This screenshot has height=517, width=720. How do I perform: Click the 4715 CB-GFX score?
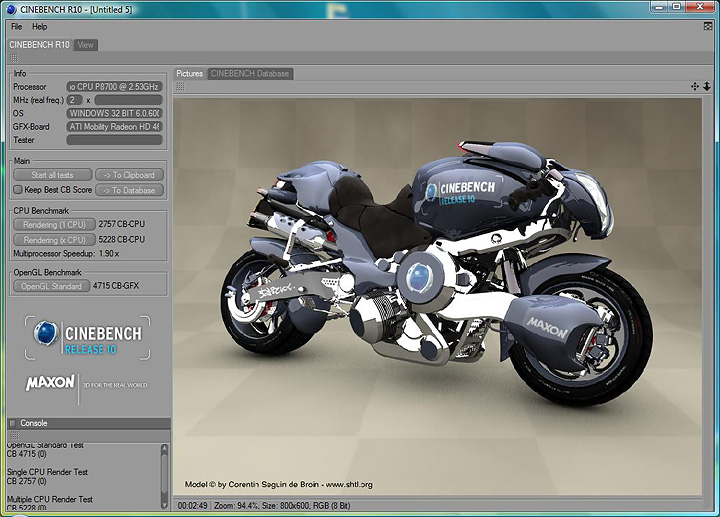tap(116, 286)
